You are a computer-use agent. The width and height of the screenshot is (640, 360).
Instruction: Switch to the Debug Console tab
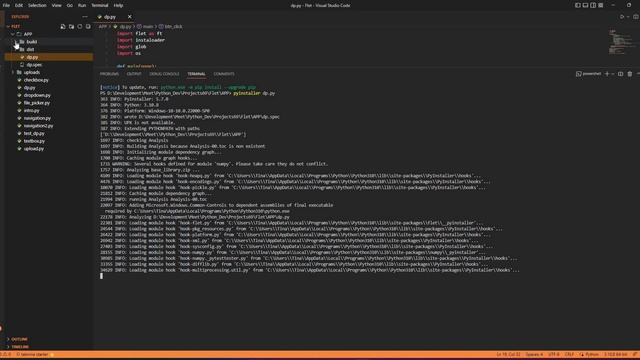click(164, 74)
